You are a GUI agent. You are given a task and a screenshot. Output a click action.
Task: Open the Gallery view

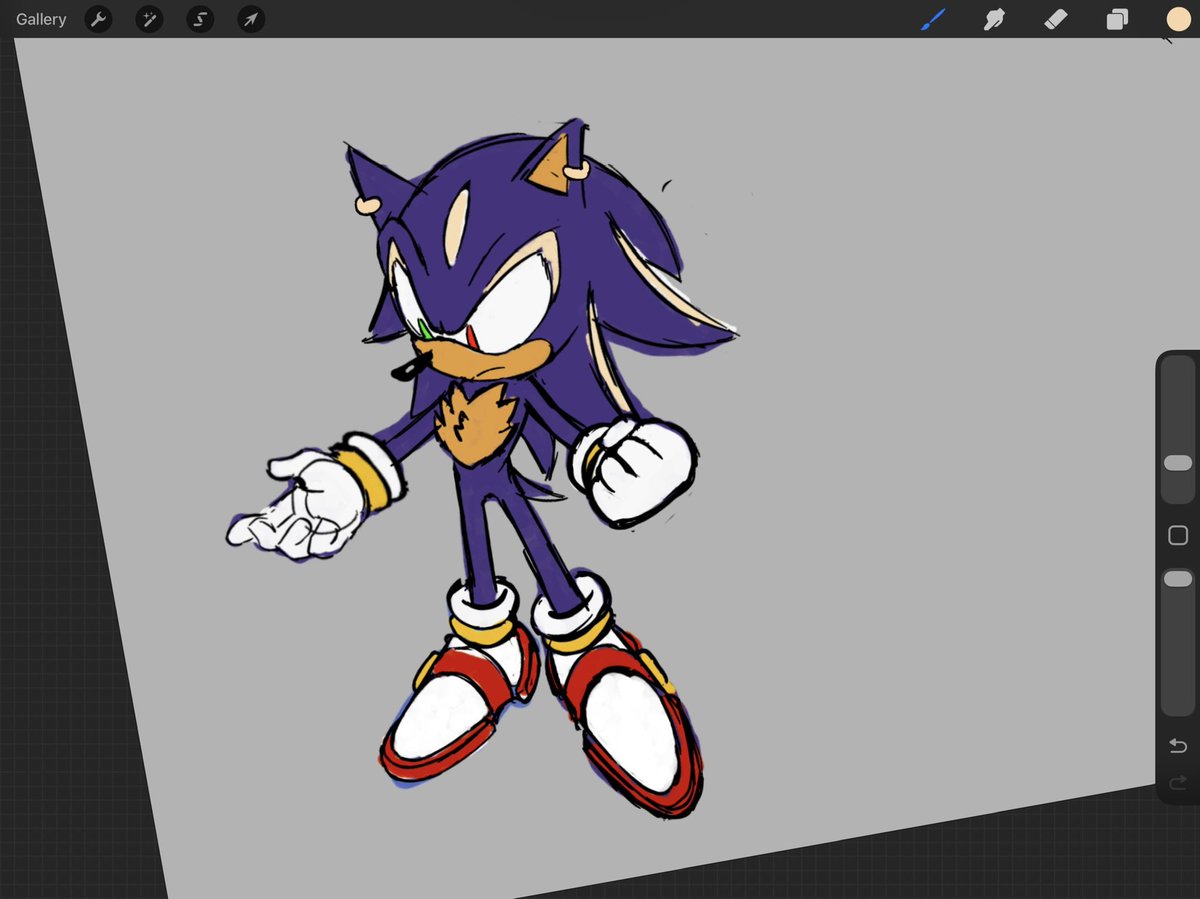point(41,19)
